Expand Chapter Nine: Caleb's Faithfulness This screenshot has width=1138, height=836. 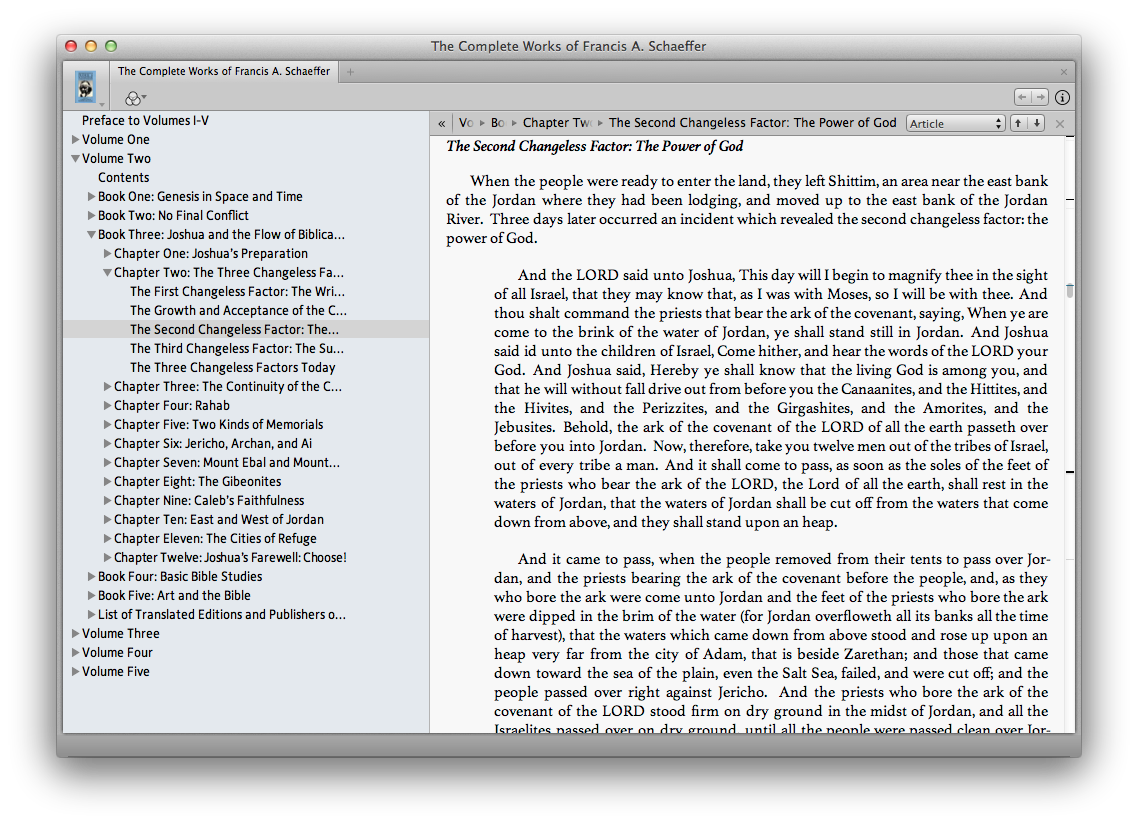coord(107,501)
